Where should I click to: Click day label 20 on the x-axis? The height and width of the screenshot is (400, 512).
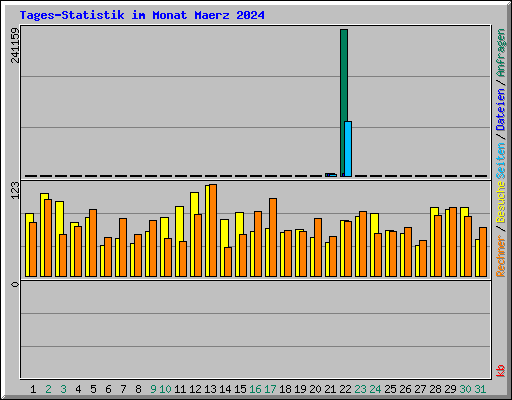pyautogui.click(x=315, y=389)
